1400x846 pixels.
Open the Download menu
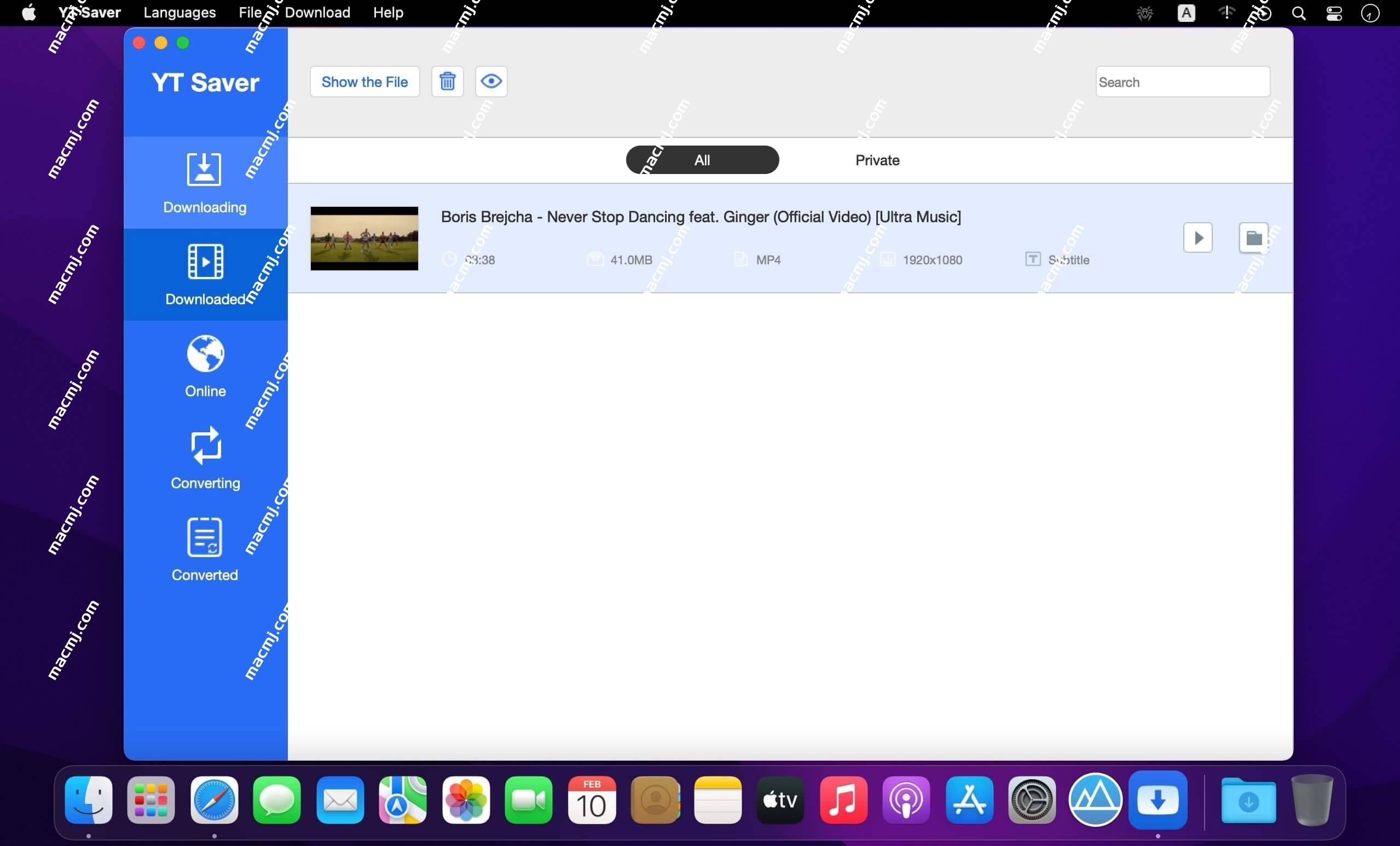pos(317,13)
